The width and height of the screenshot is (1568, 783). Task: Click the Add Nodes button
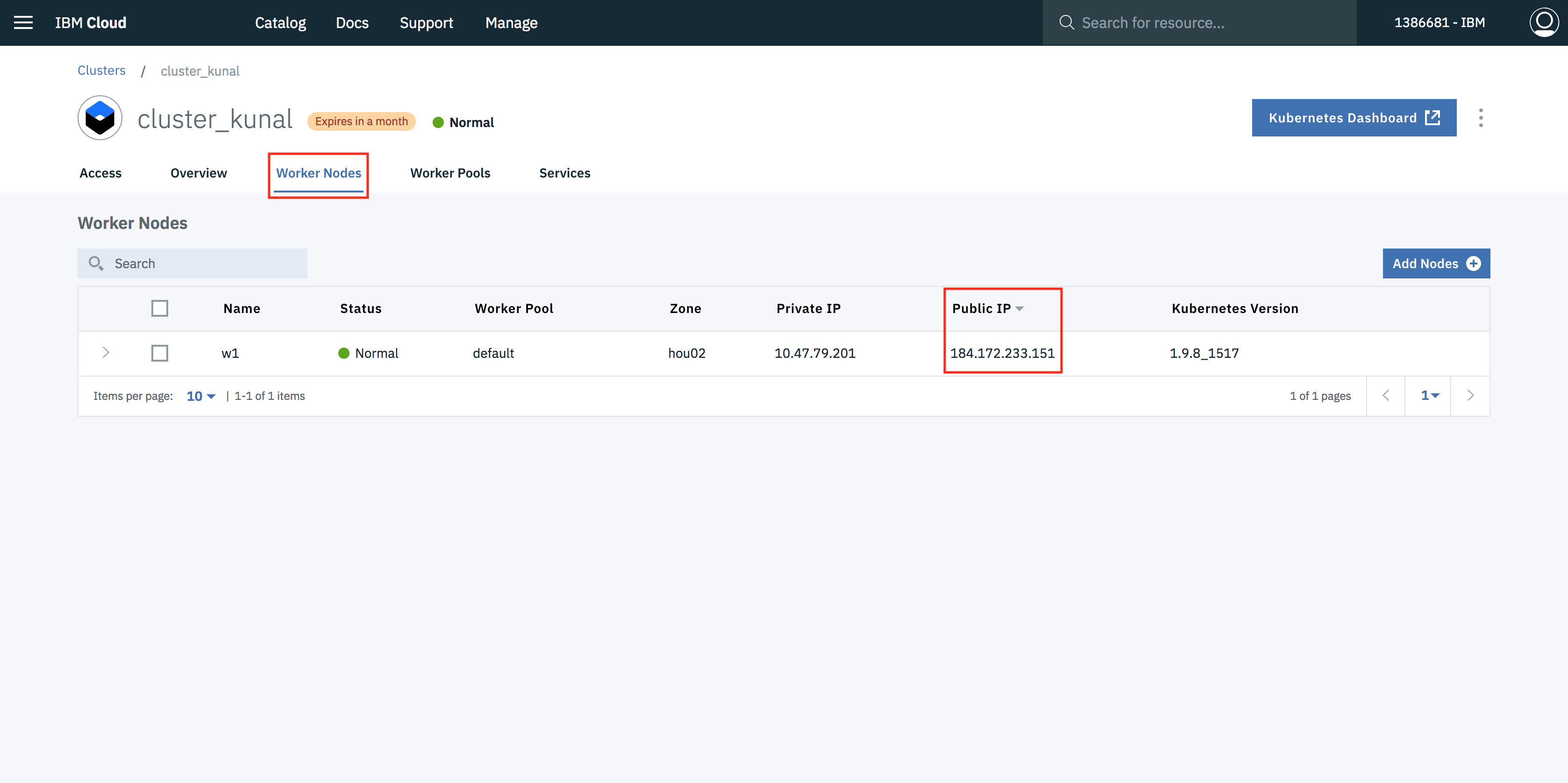point(1435,263)
